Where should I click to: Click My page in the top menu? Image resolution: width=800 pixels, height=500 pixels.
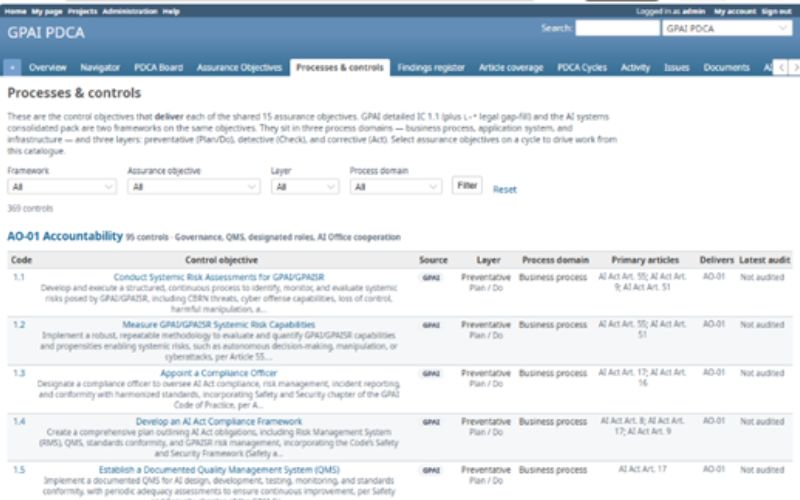pyautogui.click(x=47, y=11)
